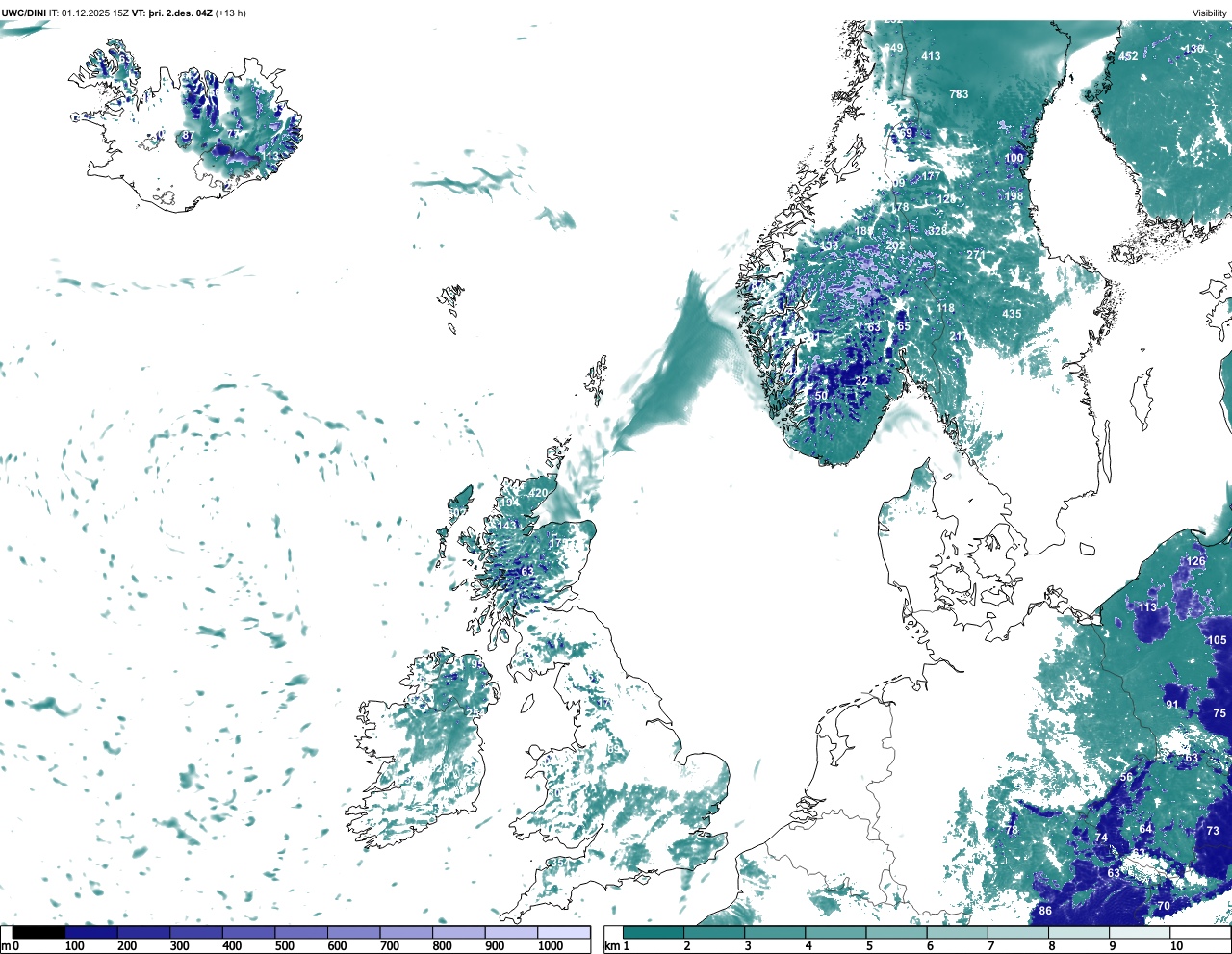Click the '500' legend tick label
Viewport: 1232px width, 954px height.
coord(285,946)
